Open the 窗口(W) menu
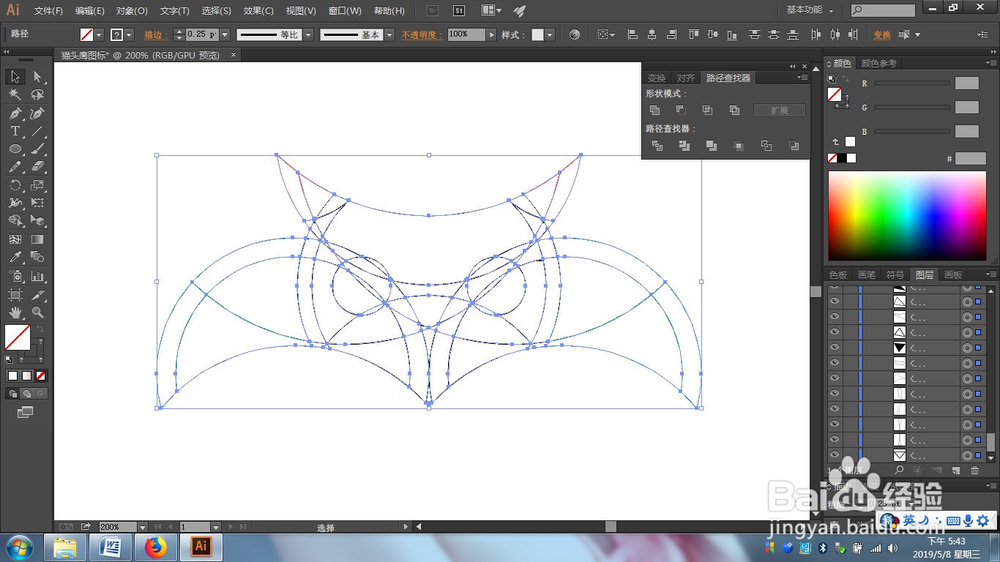1000x562 pixels. click(x=344, y=11)
